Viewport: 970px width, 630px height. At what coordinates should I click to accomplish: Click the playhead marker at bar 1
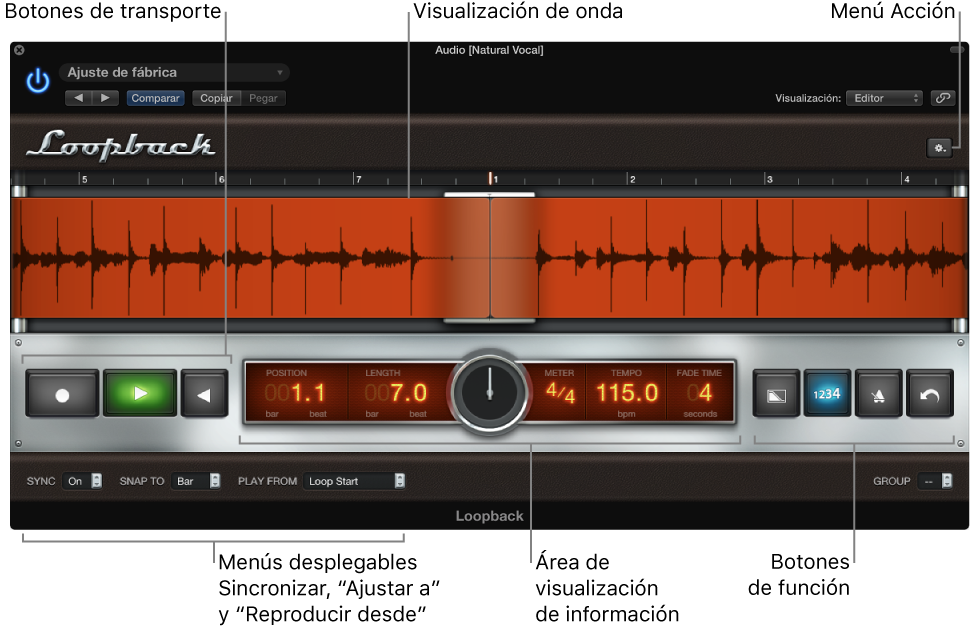[x=491, y=179]
